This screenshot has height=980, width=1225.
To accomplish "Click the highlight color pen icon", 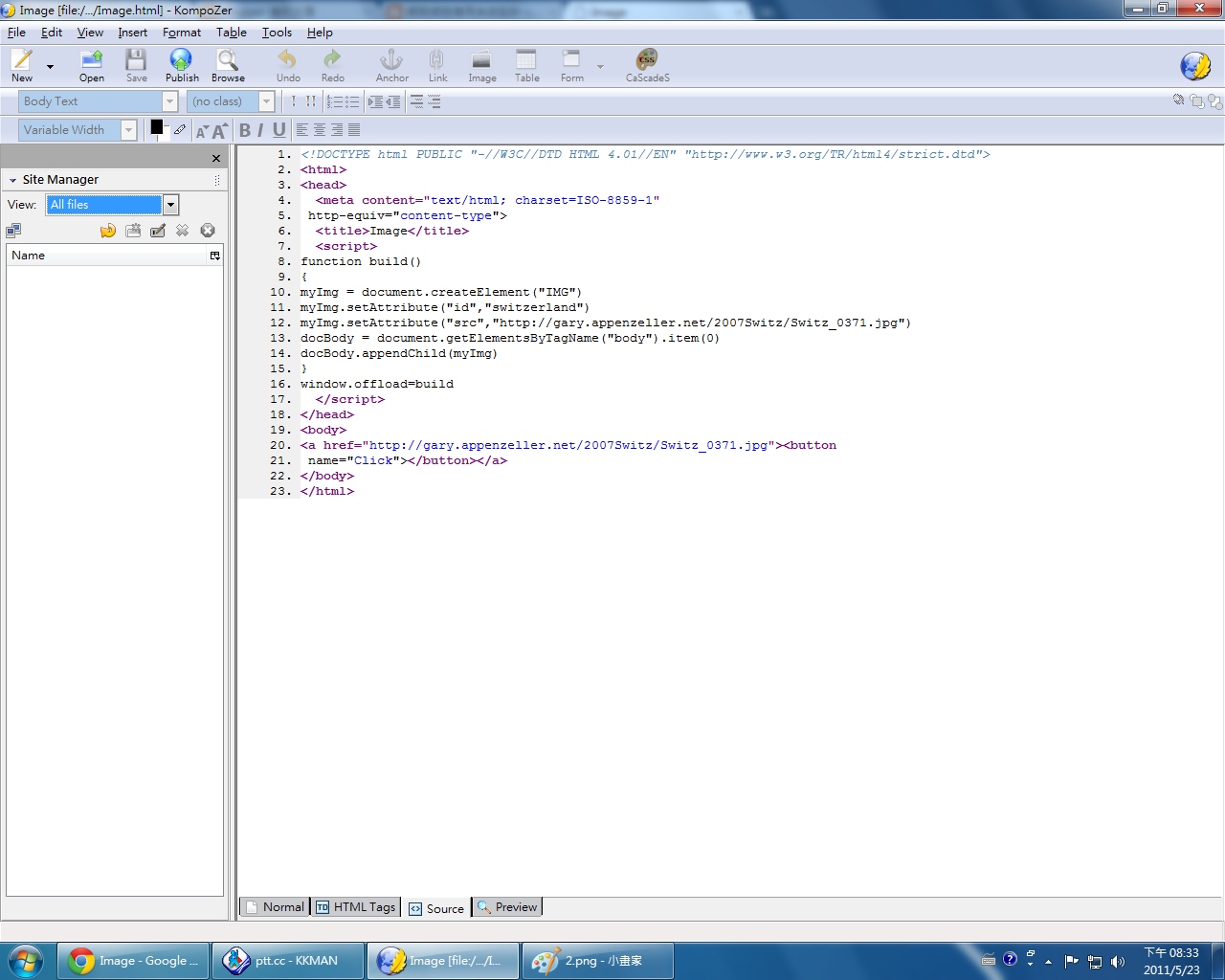I will (x=180, y=130).
